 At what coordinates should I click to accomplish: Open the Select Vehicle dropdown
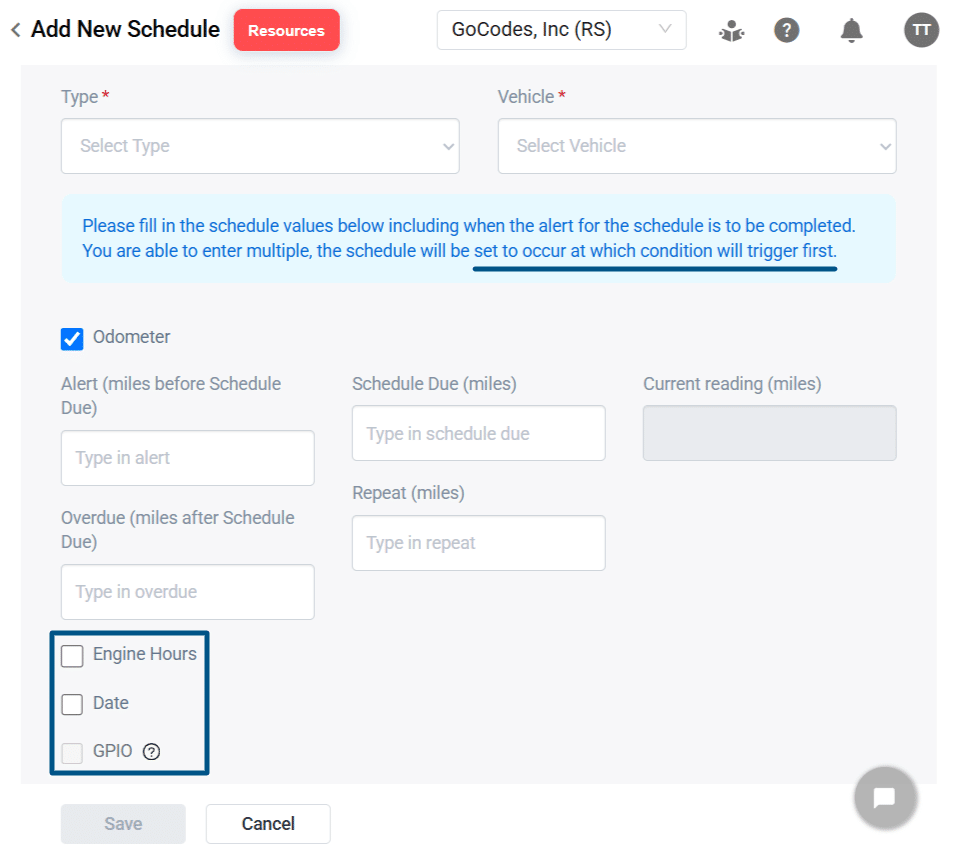click(697, 146)
